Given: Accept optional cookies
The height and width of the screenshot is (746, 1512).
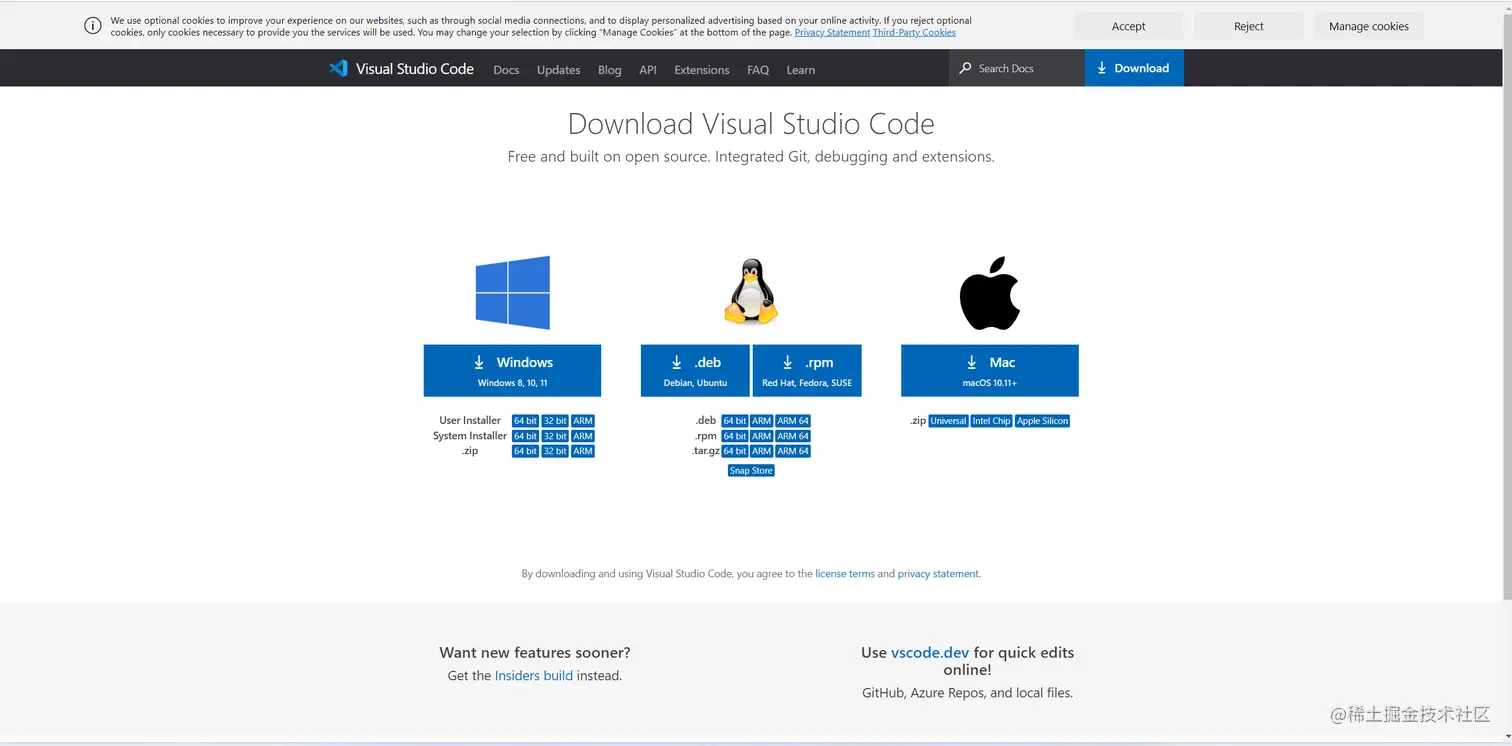Looking at the screenshot, I should (x=1129, y=26).
